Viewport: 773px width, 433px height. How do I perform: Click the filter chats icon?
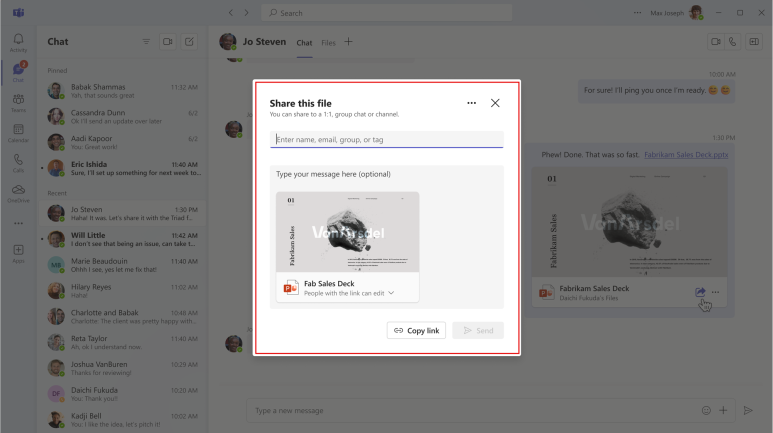(x=146, y=42)
